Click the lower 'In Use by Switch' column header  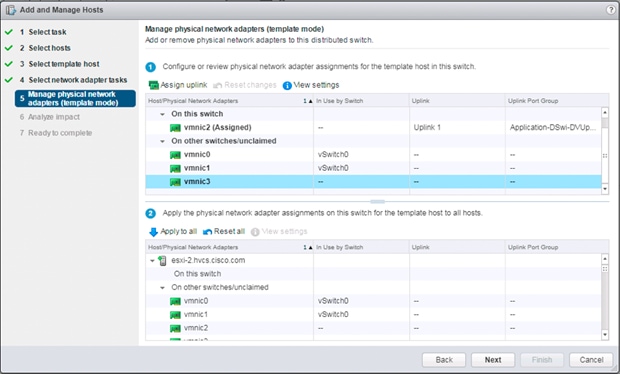coord(361,247)
